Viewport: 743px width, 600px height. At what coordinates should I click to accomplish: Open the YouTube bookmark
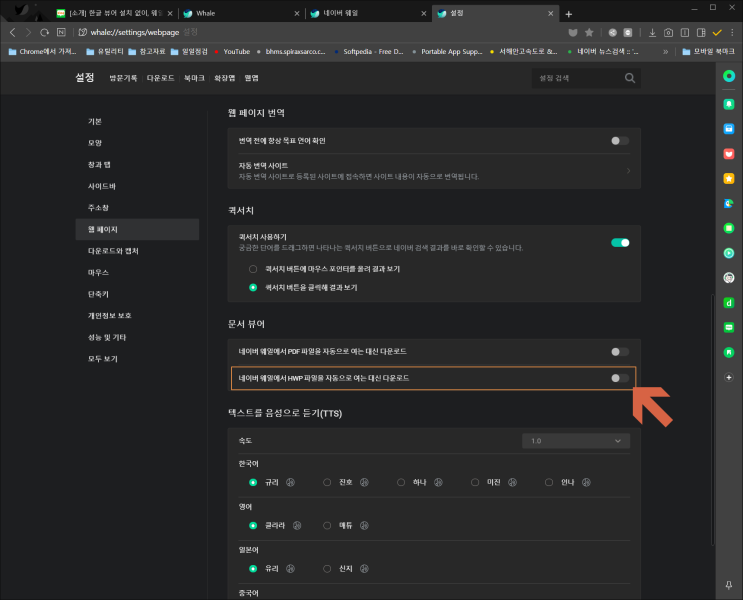click(232, 52)
